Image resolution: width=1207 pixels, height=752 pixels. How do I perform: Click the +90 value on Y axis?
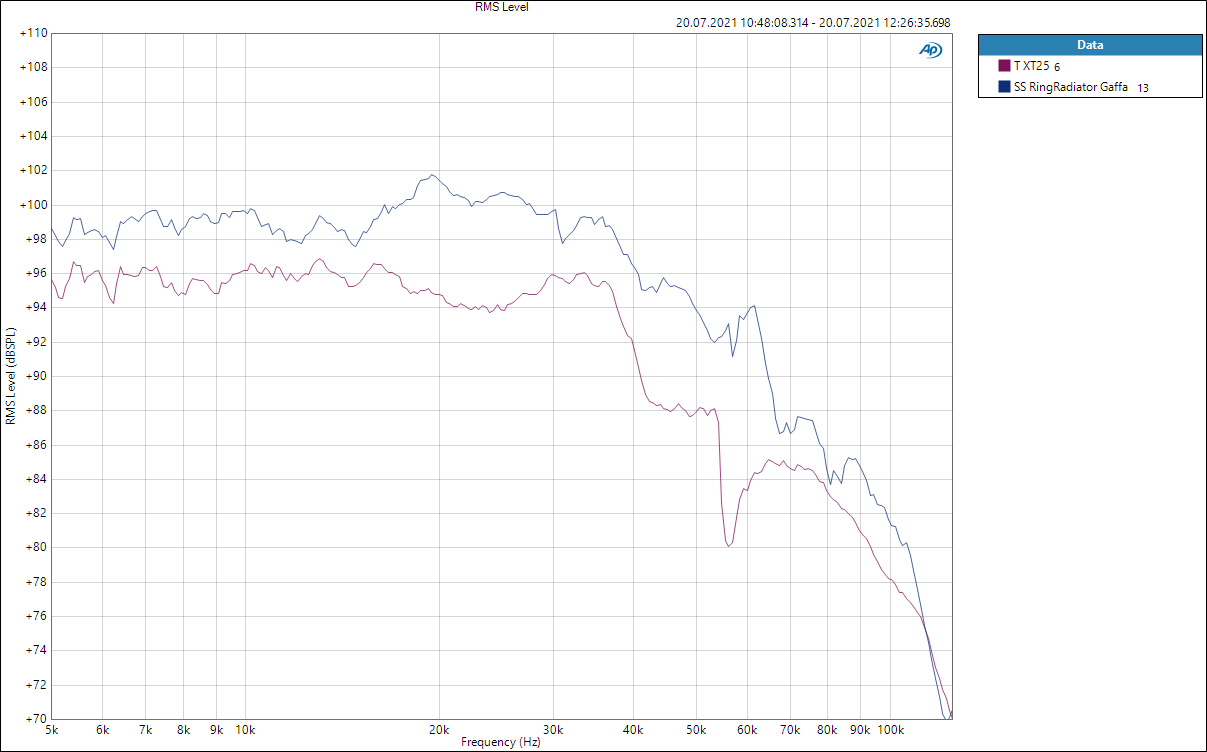[36, 376]
